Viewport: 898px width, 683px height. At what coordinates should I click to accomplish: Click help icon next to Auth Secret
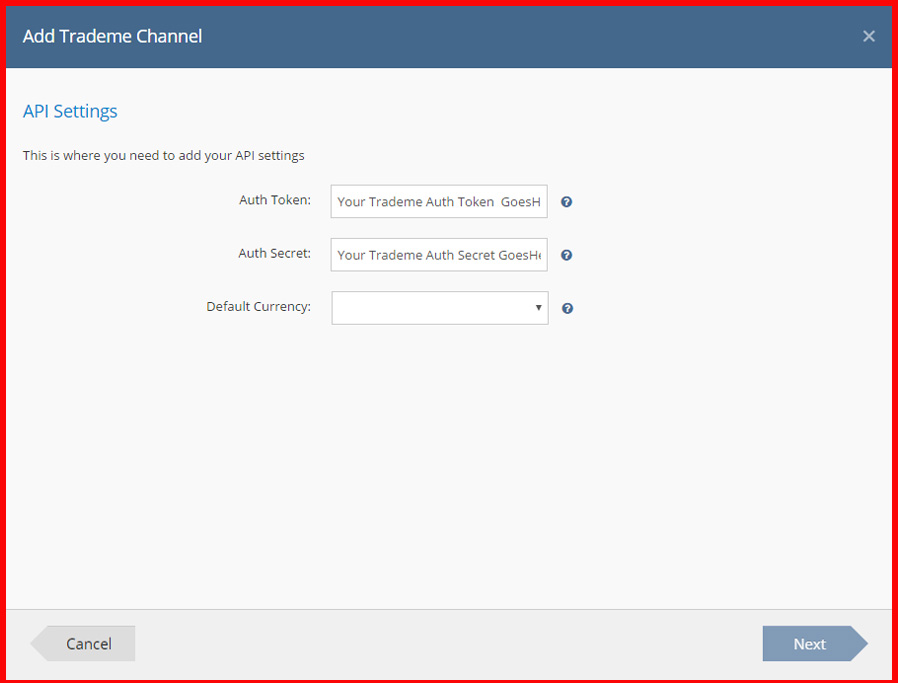[x=566, y=255]
